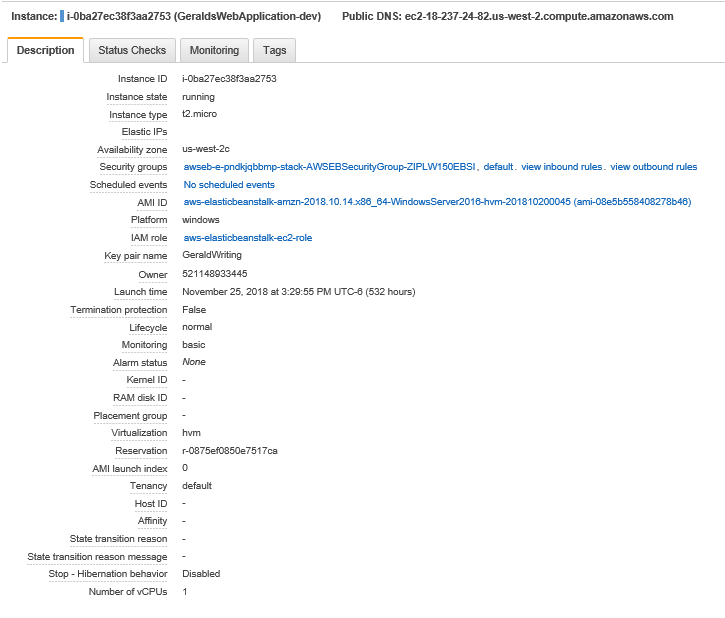The width and height of the screenshot is (725, 618).
Task: Click the Host ID label
Action: tap(151, 504)
